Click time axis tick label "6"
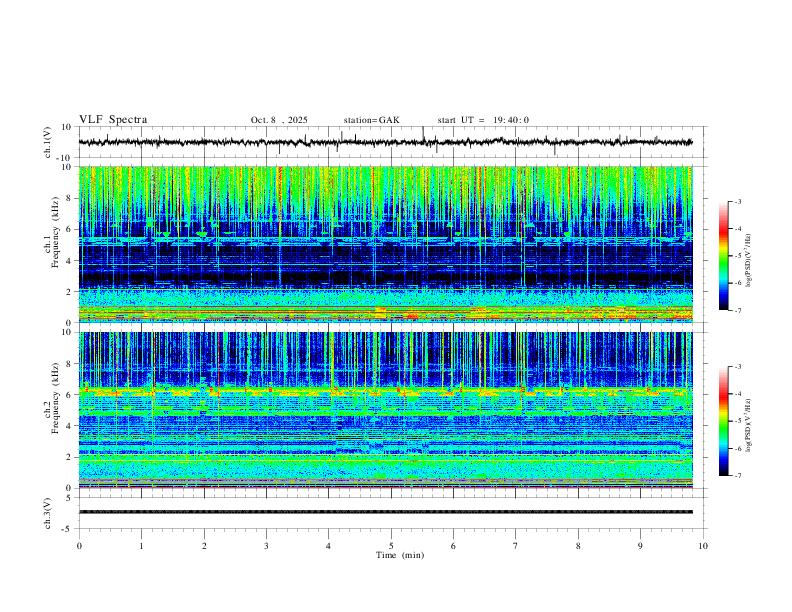 (453, 546)
